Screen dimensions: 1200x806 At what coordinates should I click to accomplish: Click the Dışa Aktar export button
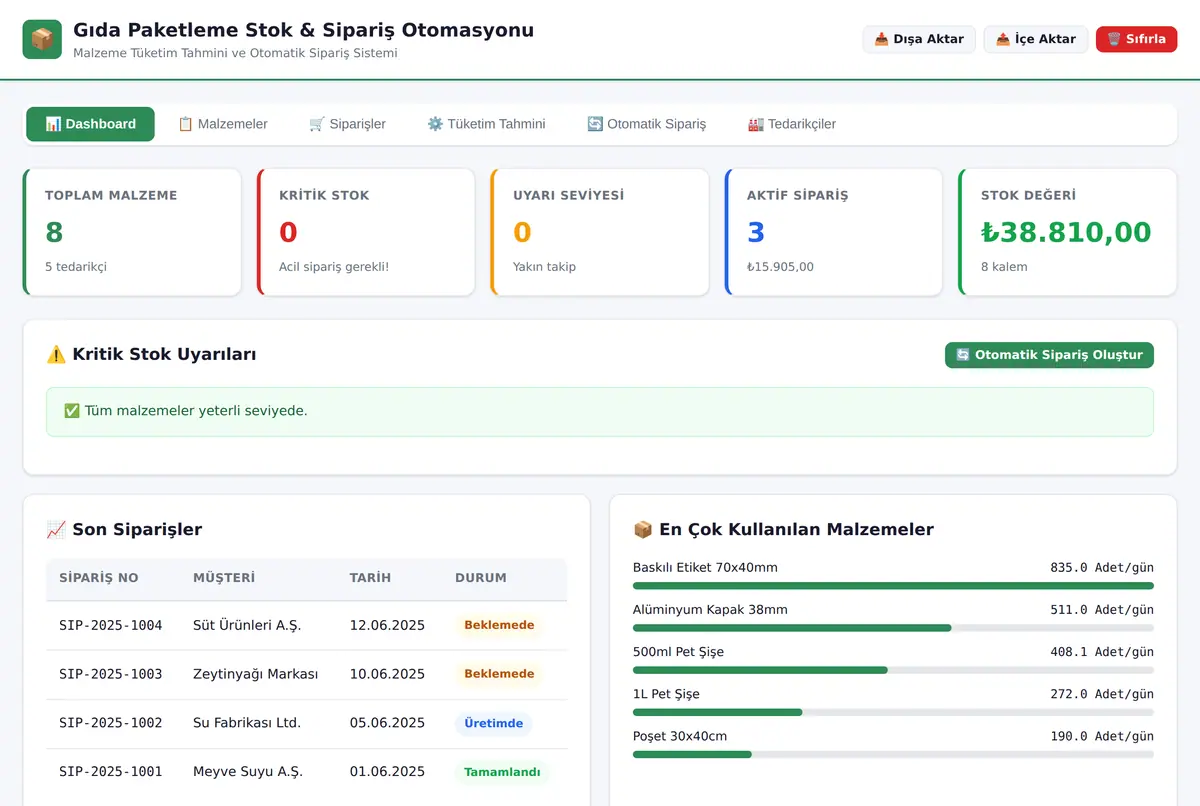(919, 39)
